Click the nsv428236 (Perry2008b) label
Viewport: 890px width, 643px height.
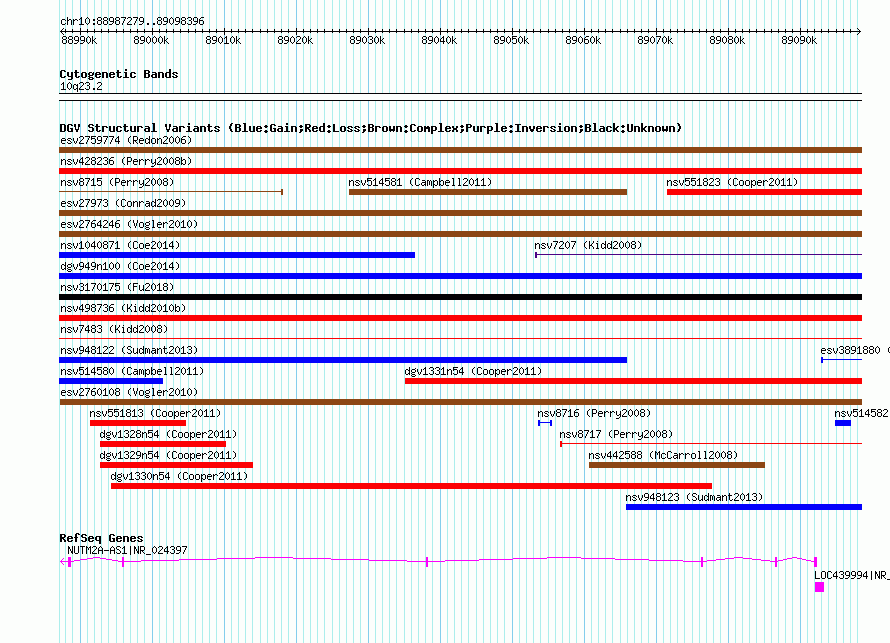[126, 161]
